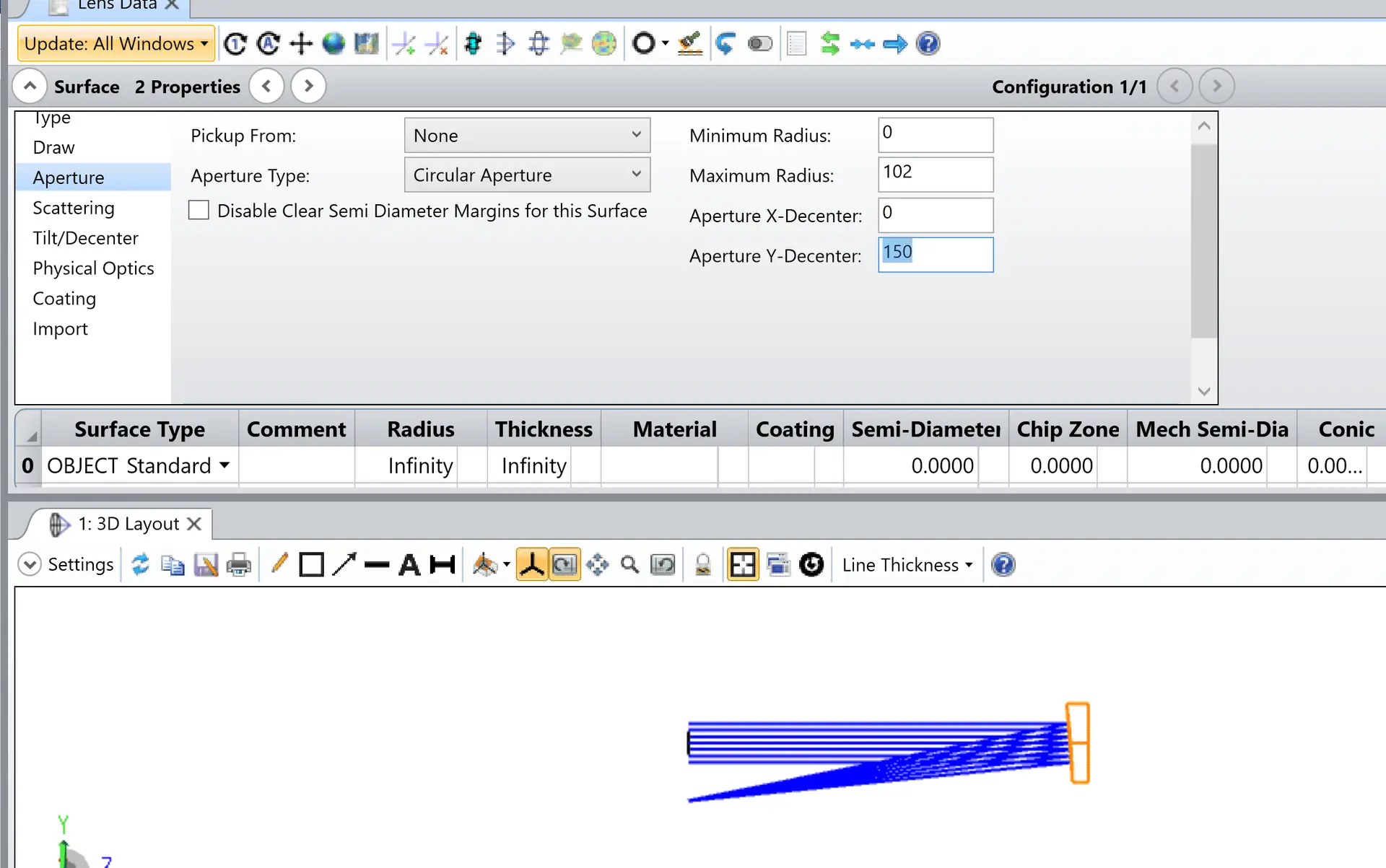Select the Scattering property item

(x=73, y=207)
